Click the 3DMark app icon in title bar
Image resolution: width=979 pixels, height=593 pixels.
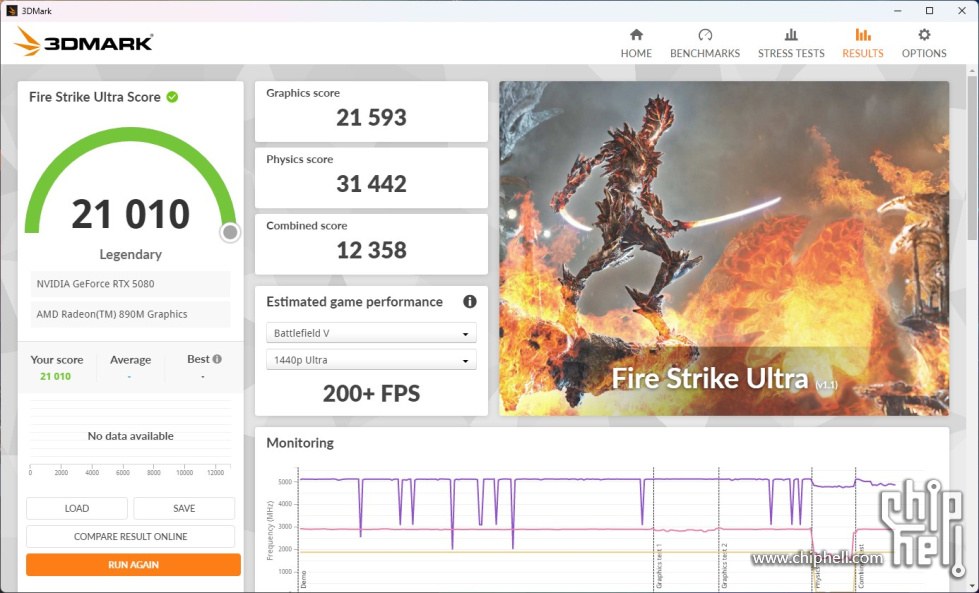(x=12, y=11)
